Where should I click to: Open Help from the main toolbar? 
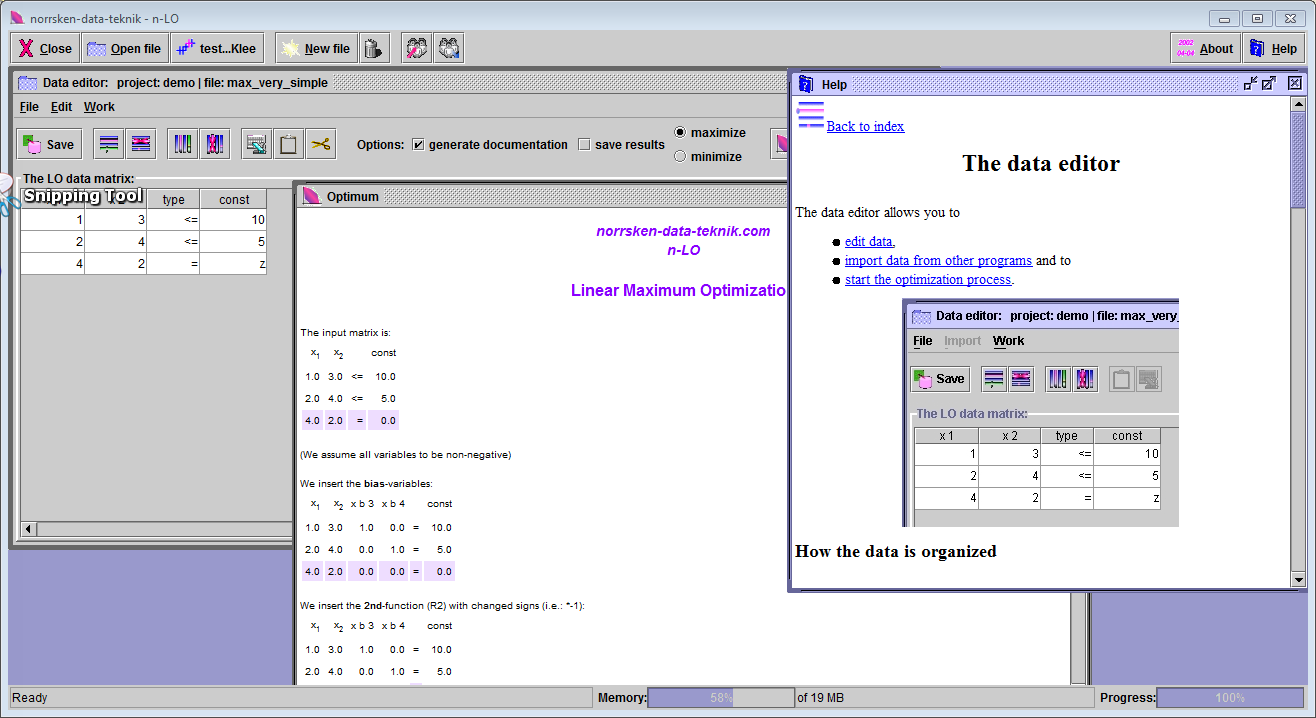pos(1273,48)
